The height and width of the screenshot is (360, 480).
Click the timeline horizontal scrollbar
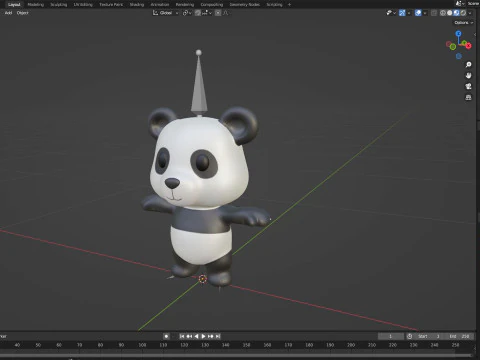(237, 356)
